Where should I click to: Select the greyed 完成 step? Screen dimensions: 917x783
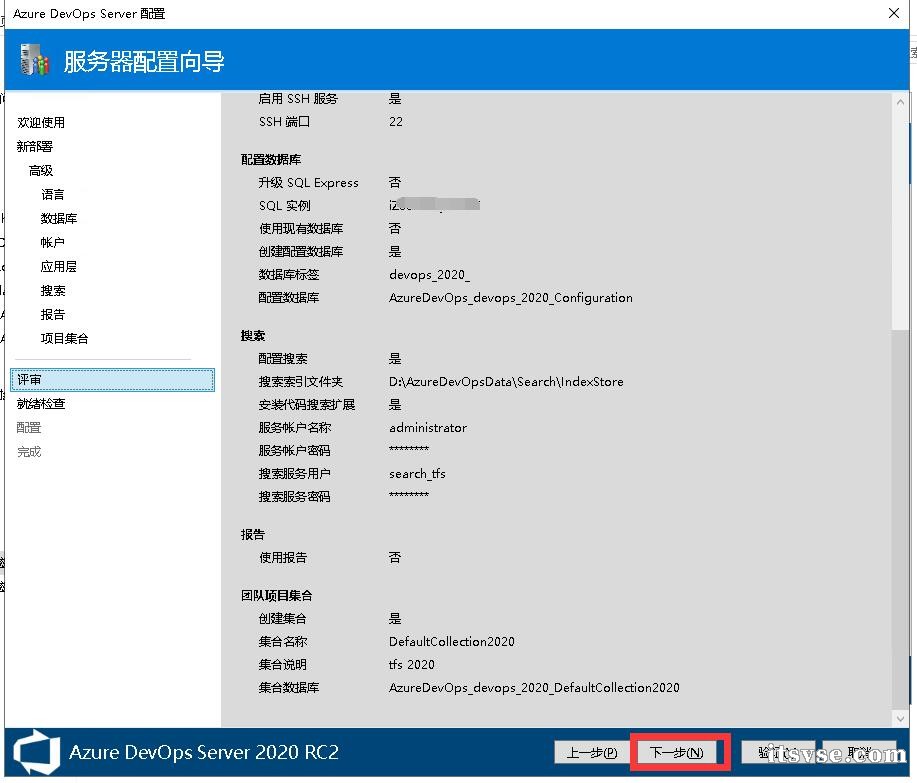pos(29,452)
